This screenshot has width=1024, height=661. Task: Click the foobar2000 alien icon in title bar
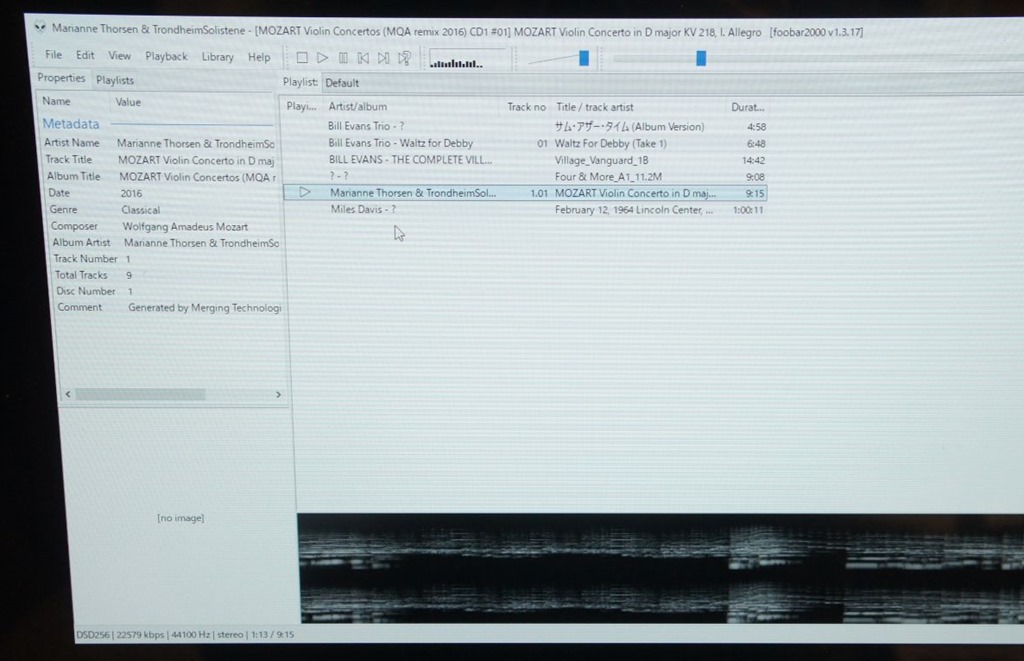(39, 29)
